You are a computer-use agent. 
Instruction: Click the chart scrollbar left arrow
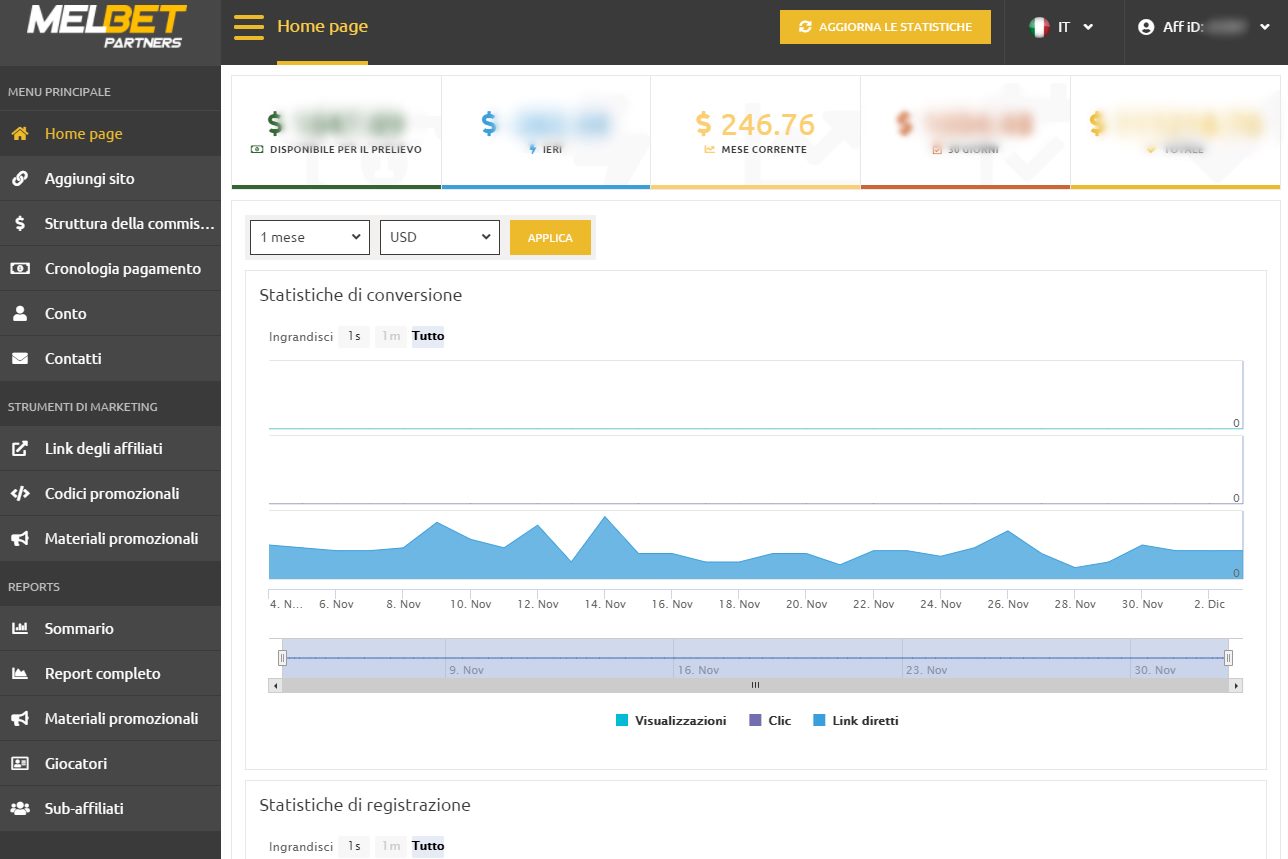tap(275, 685)
